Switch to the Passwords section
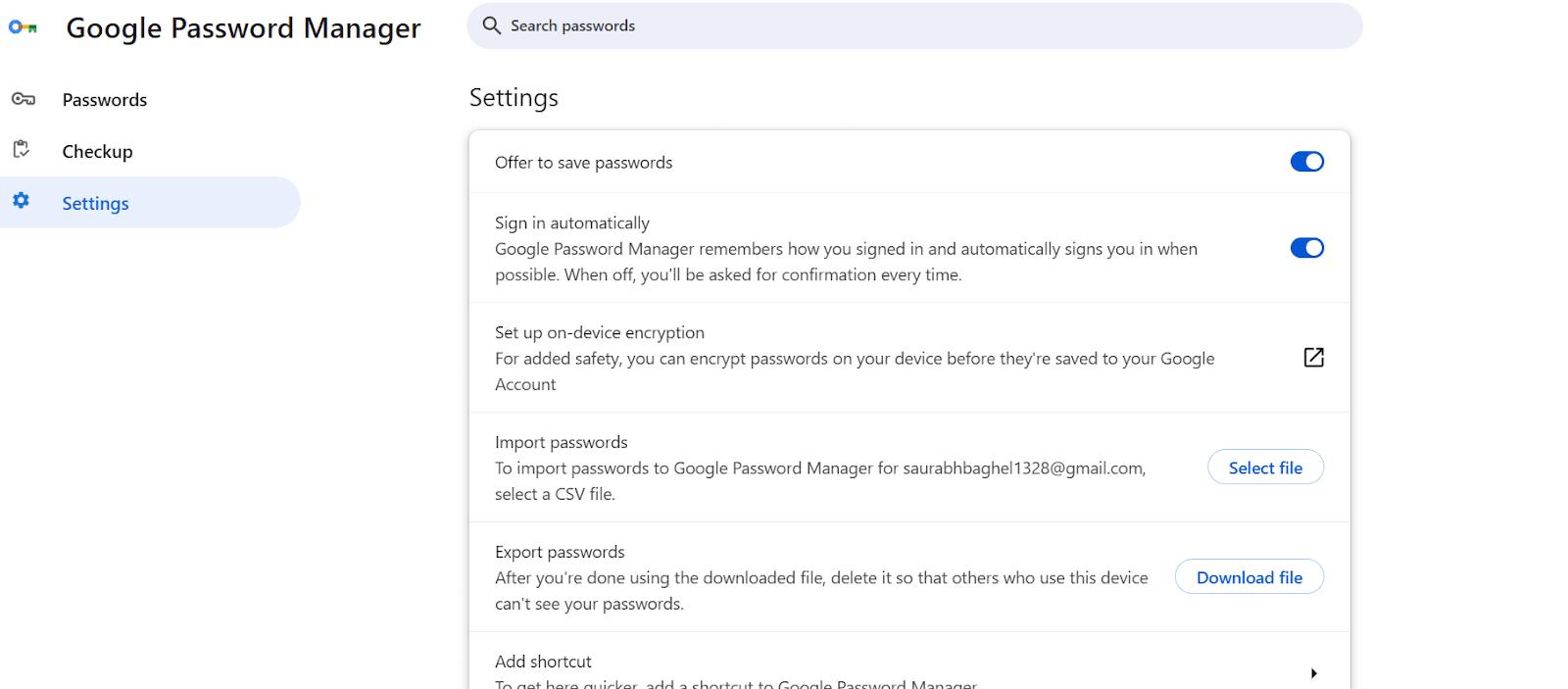The width and height of the screenshot is (1568, 689). [104, 98]
